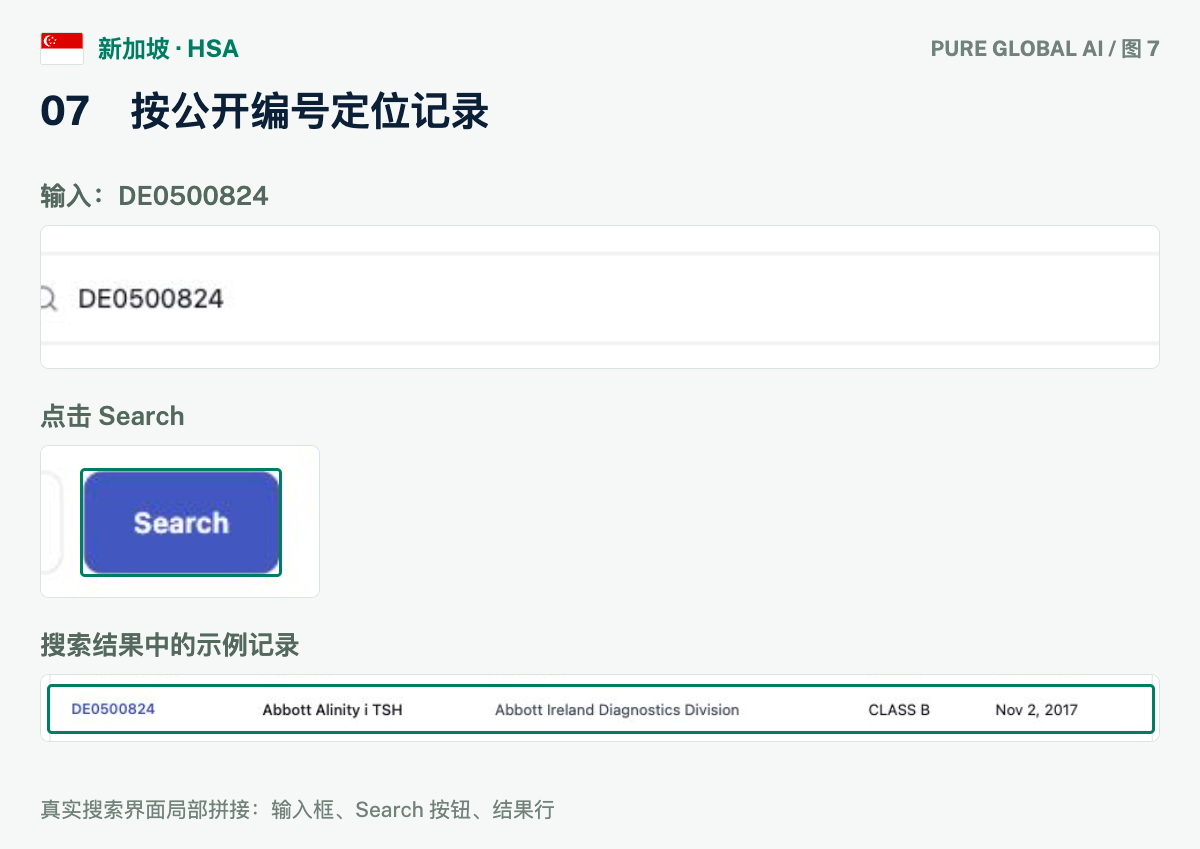Viewport: 1200px width, 849px height.
Task: Click the Nov 2, 2017 date cell
Action: (1037, 710)
